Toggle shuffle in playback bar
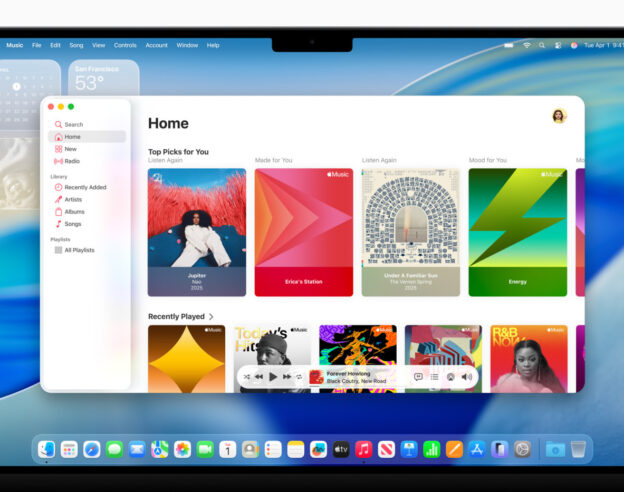This screenshot has width=624, height=492. tap(247, 377)
